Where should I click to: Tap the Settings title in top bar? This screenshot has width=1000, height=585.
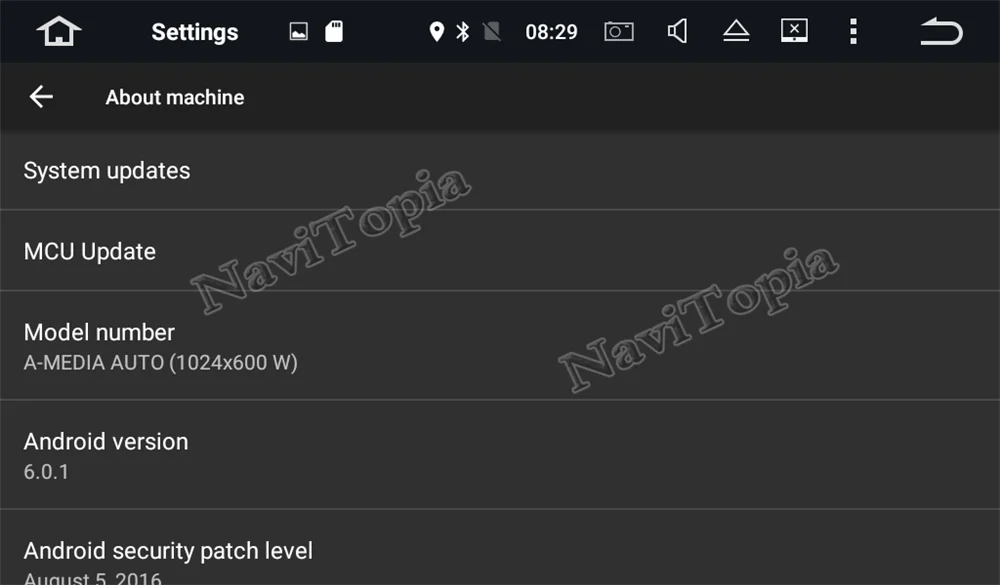[195, 32]
